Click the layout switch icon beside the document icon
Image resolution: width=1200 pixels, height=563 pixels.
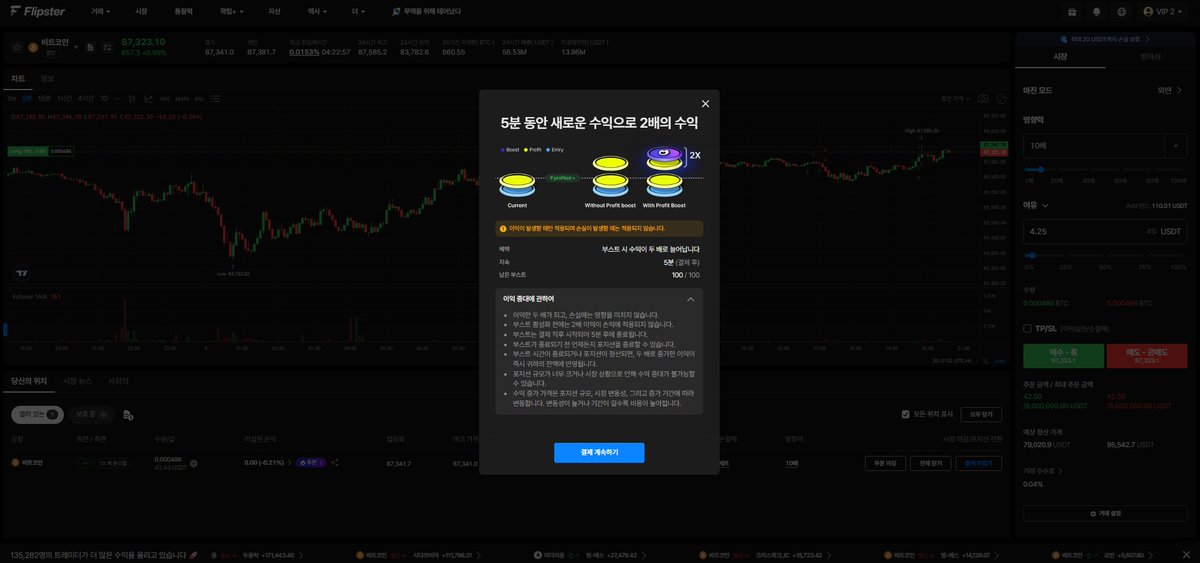tap(106, 47)
